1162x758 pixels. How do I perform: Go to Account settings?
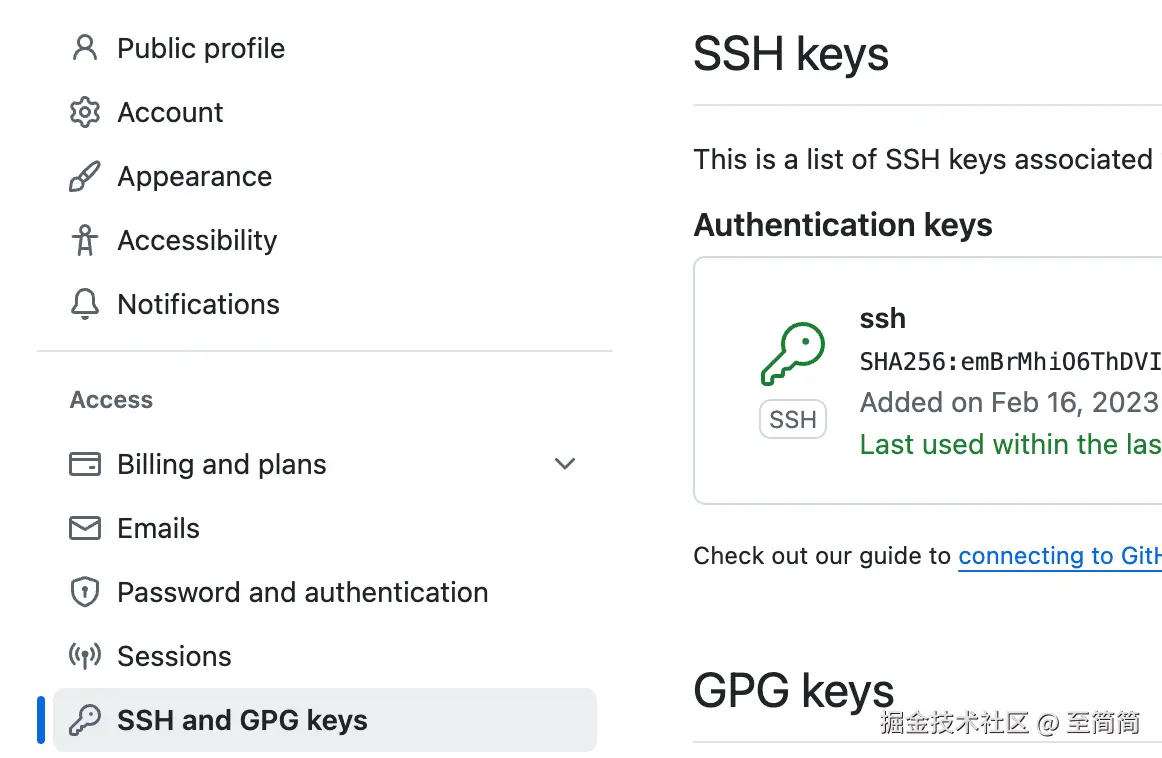click(x=170, y=112)
